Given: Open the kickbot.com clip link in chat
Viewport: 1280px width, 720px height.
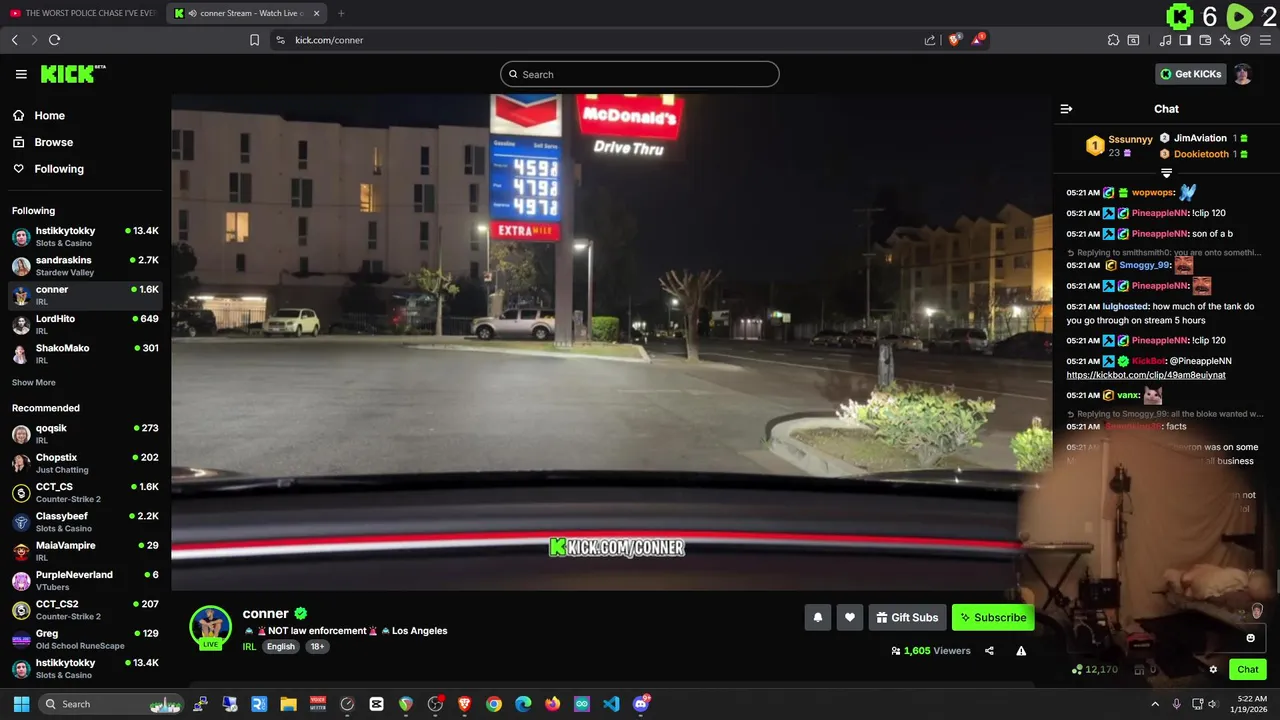Looking at the screenshot, I should 1146,375.
